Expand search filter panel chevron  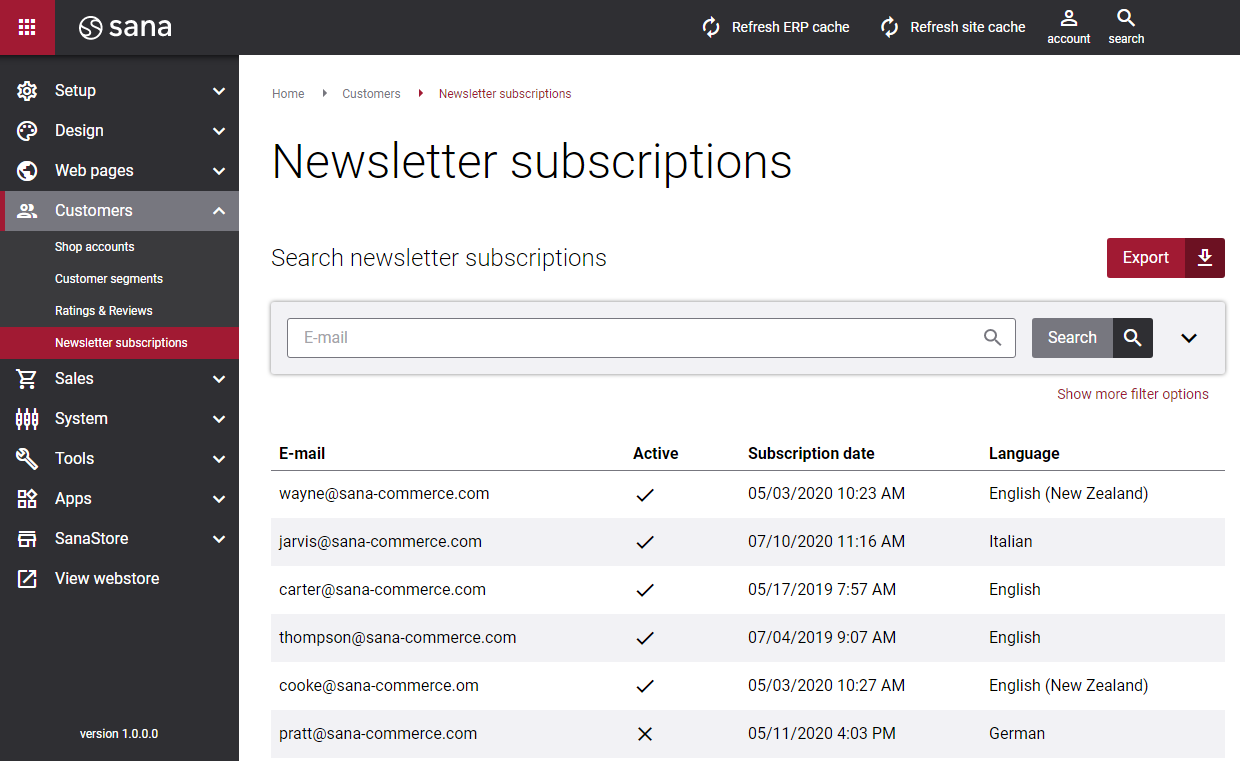pos(1189,338)
